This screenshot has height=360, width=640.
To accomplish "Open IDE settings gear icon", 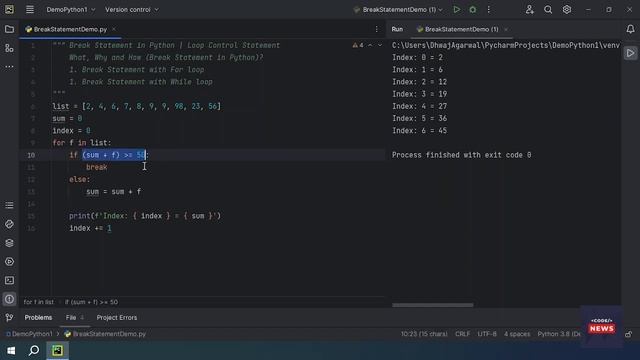I will (x=567, y=9).
